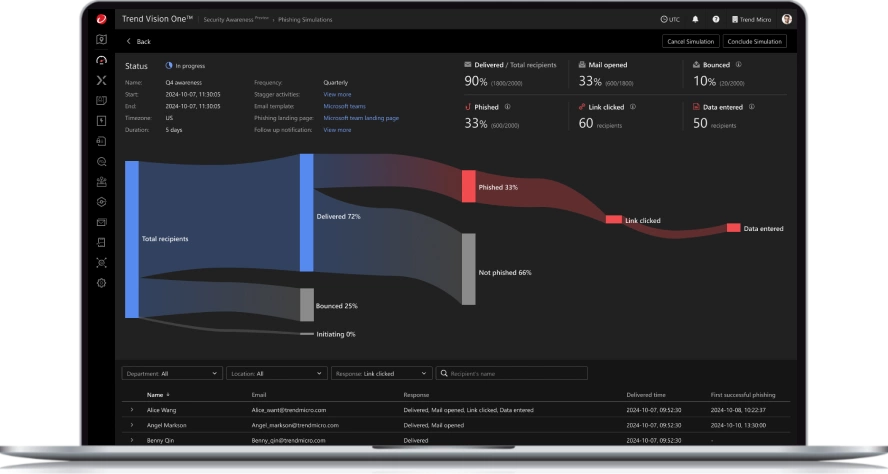Click the Trend Micro logo icon
The height and width of the screenshot is (474, 888).
point(101,19)
